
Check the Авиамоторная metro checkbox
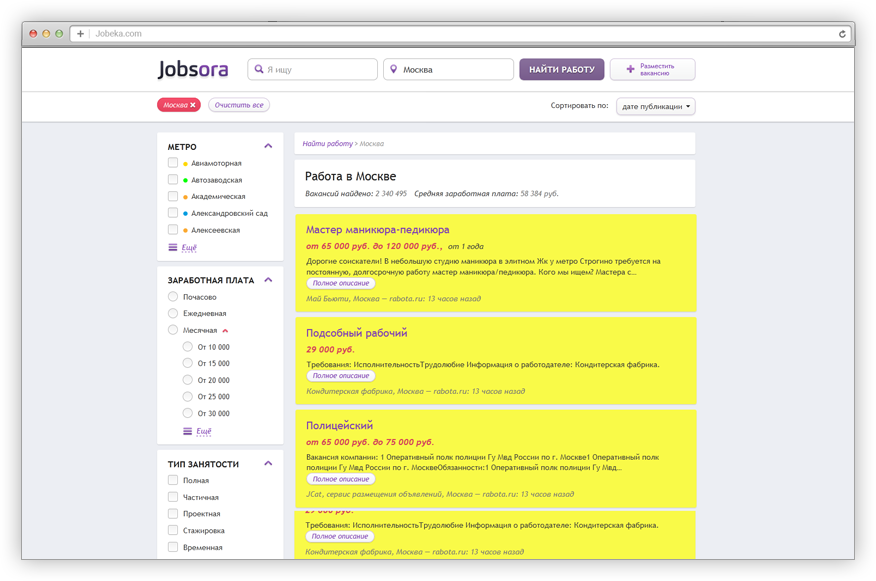point(173,163)
